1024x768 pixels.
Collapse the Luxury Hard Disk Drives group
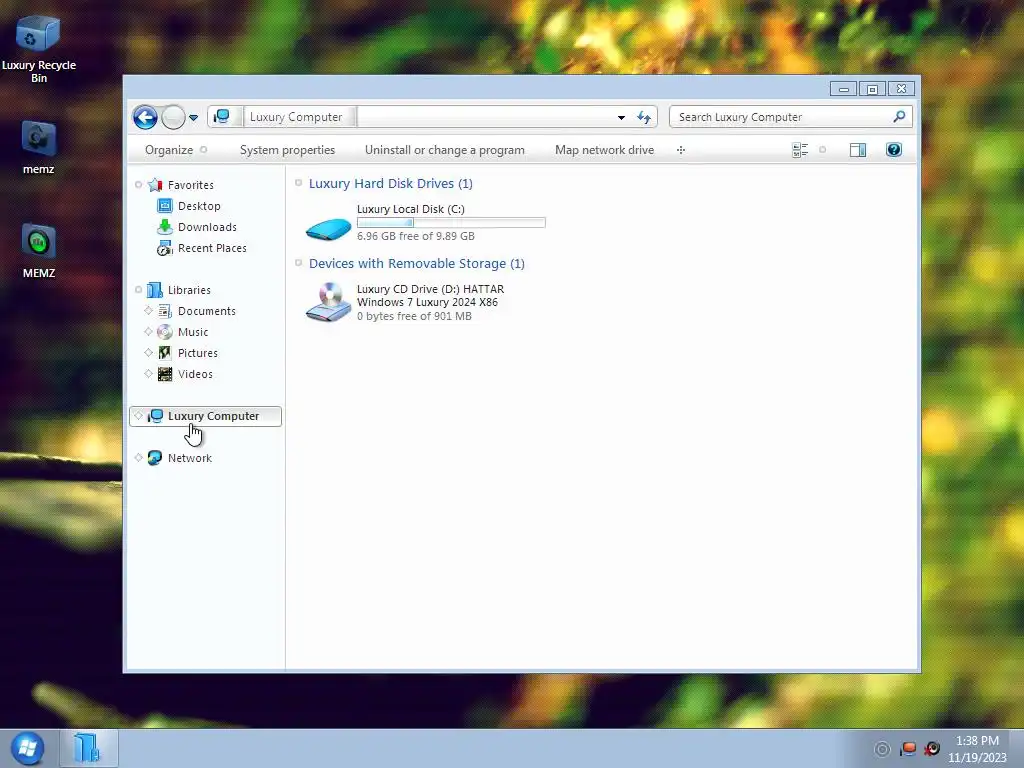pyautogui.click(x=298, y=183)
